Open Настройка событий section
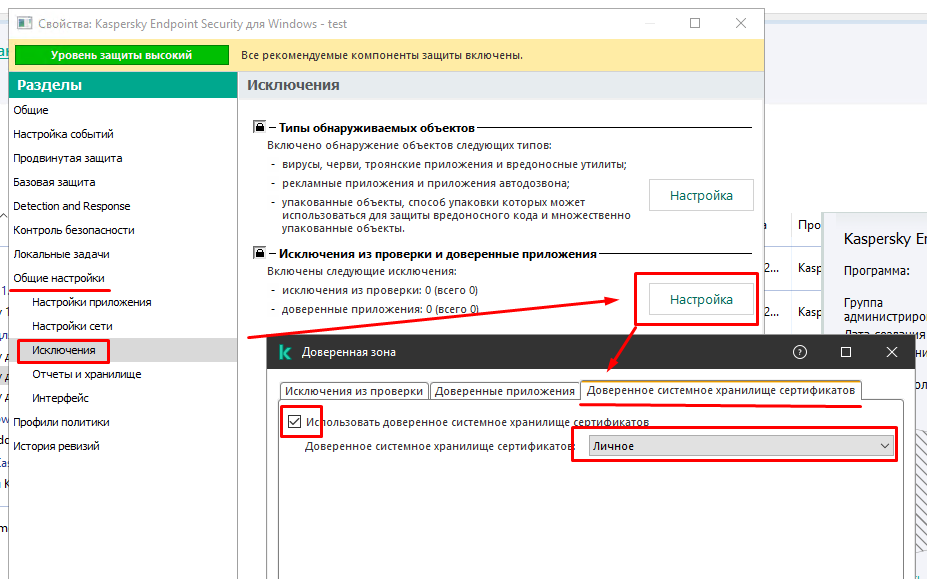Image resolution: width=927 pixels, height=579 pixels. pos(63,134)
